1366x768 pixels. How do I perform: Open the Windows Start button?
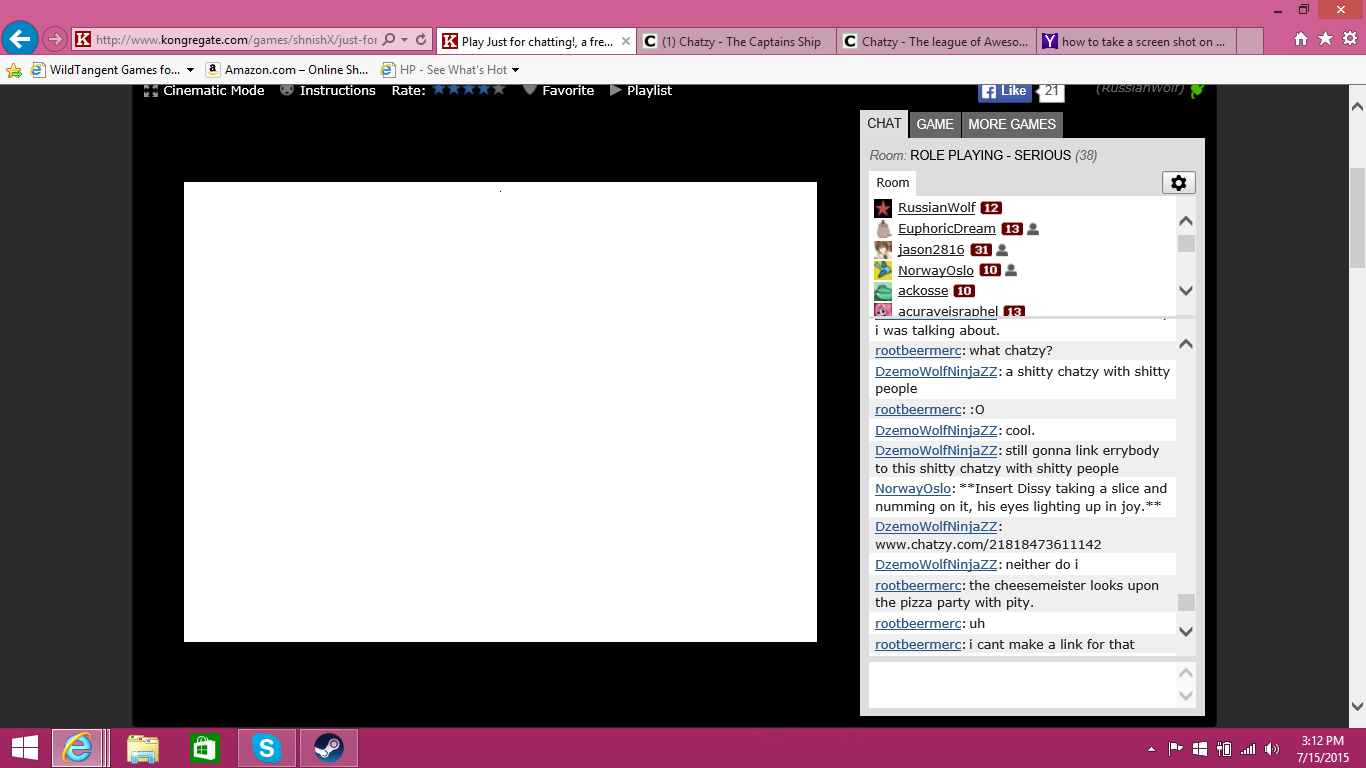[24, 748]
